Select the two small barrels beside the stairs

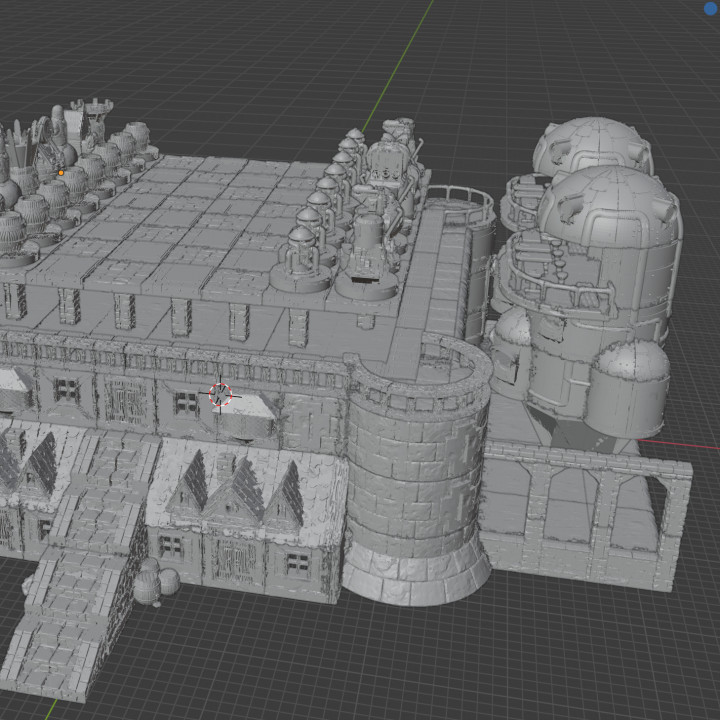[x=155, y=583]
